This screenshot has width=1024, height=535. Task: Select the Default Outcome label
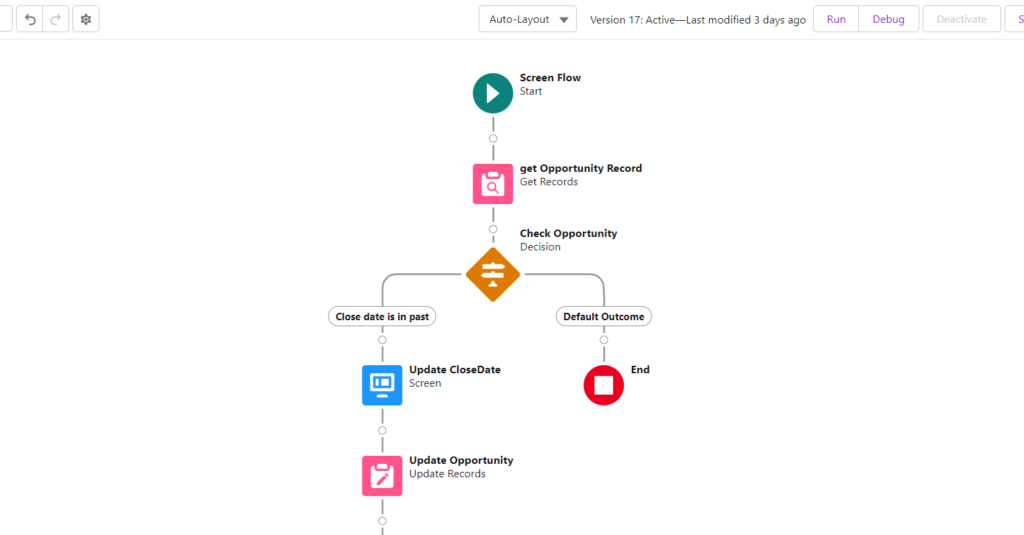pos(603,316)
